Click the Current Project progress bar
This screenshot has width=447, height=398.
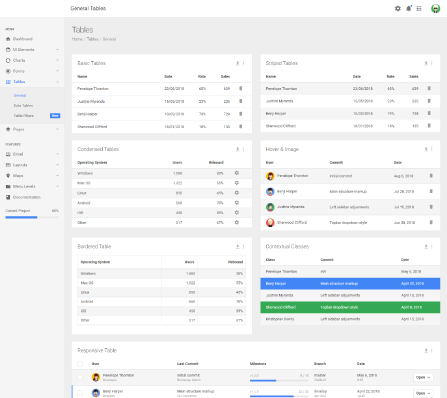32,217
